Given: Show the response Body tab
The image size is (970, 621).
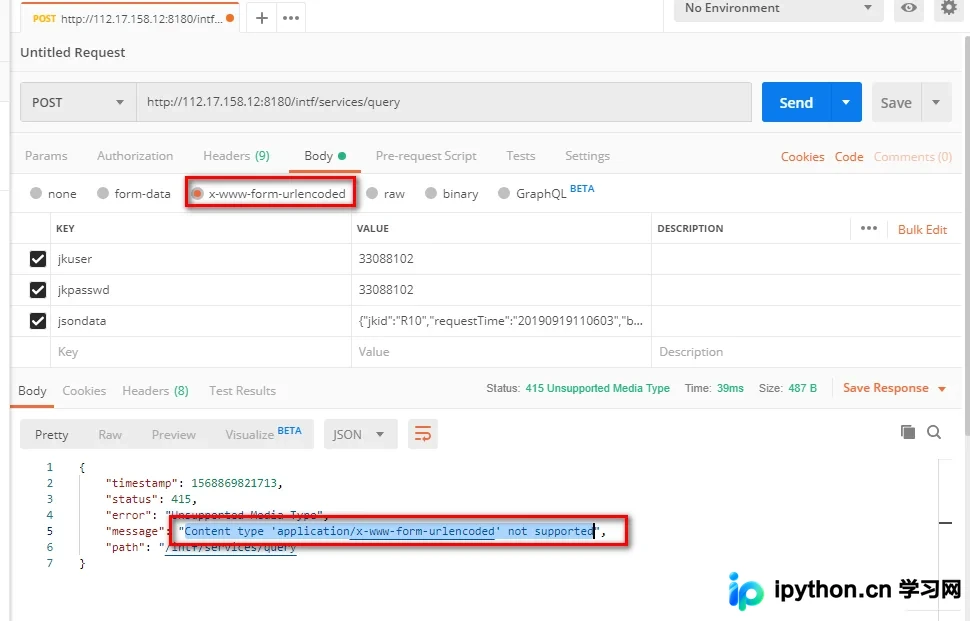Looking at the screenshot, I should [x=32, y=391].
